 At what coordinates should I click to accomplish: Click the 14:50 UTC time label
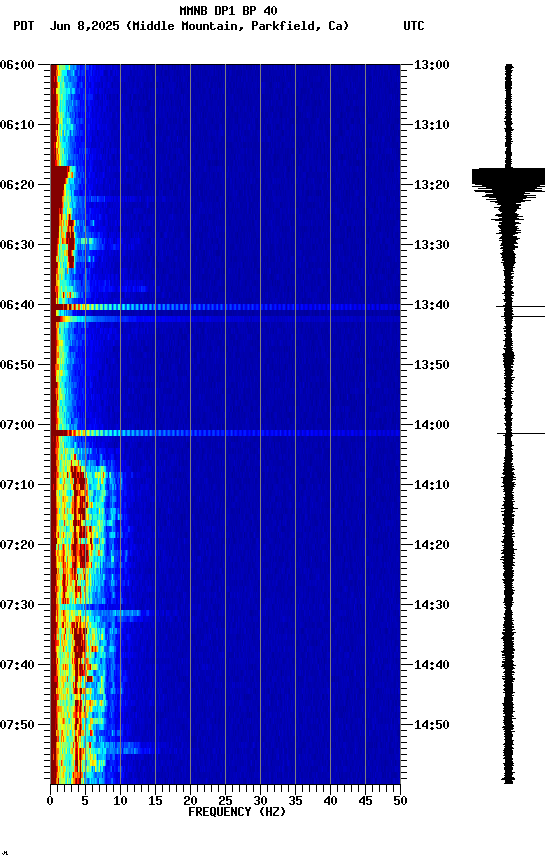tap(431, 725)
